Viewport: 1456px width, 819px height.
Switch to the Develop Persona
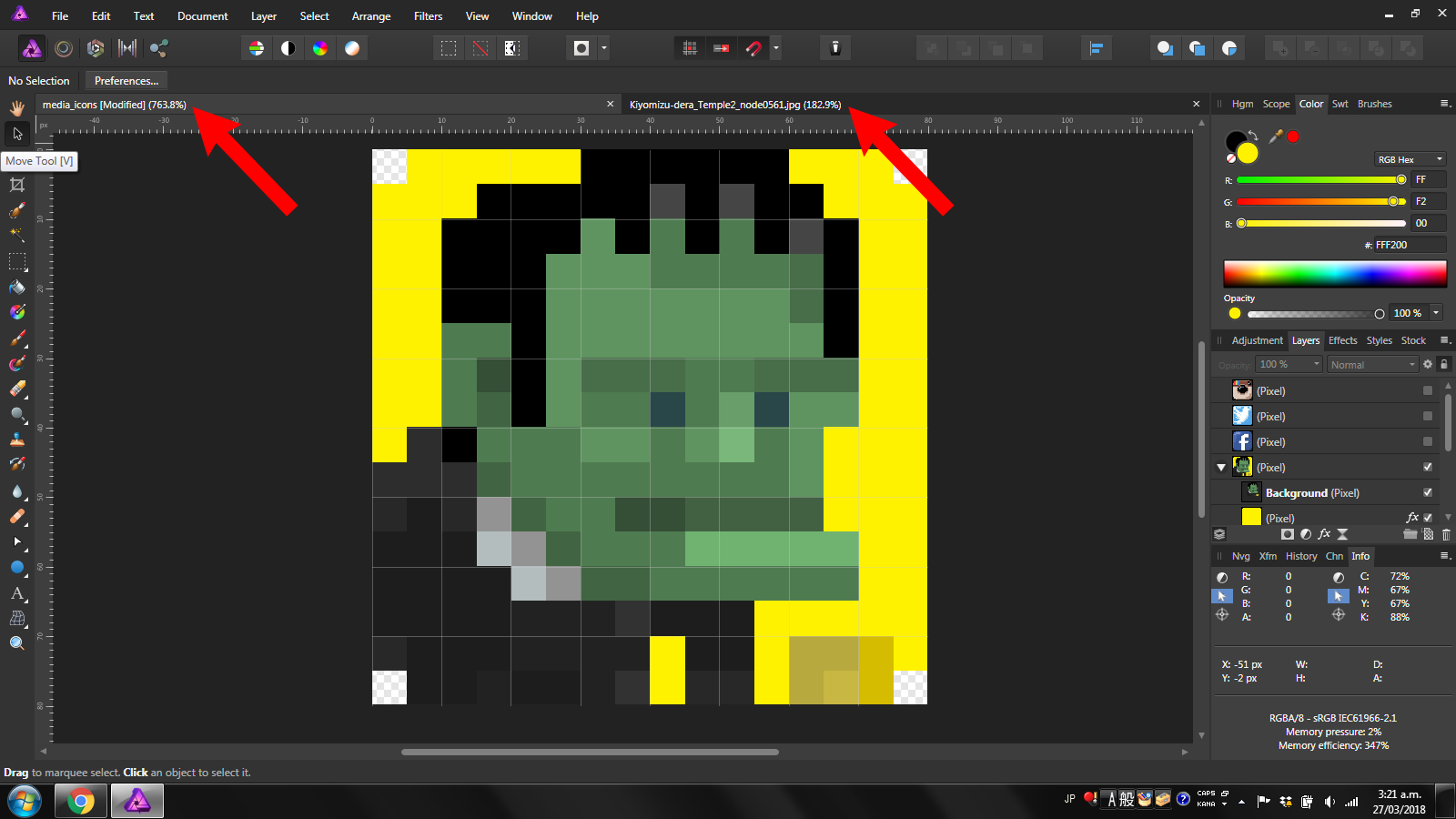click(96, 48)
